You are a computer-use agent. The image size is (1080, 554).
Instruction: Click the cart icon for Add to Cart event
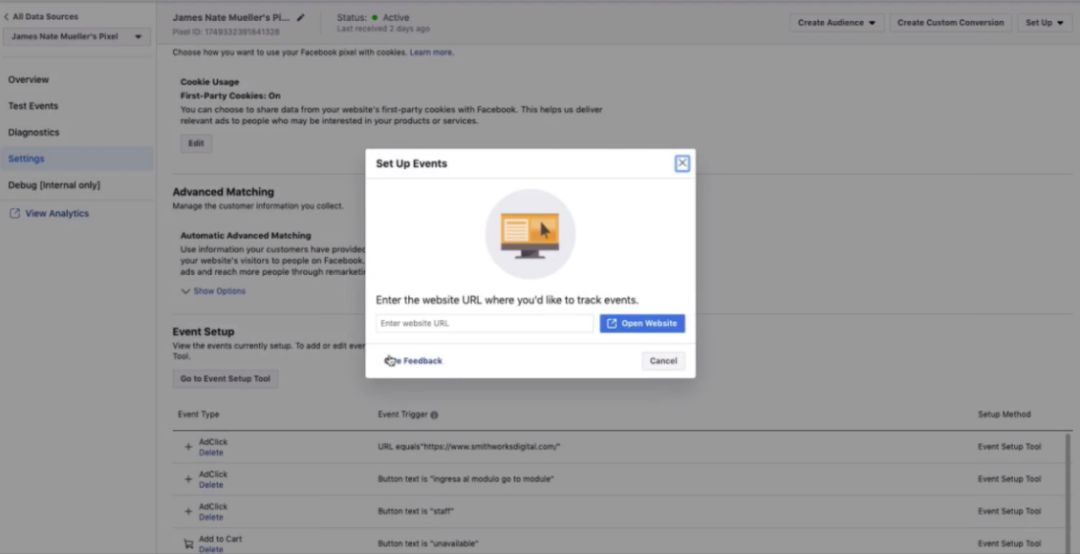click(188, 544)
